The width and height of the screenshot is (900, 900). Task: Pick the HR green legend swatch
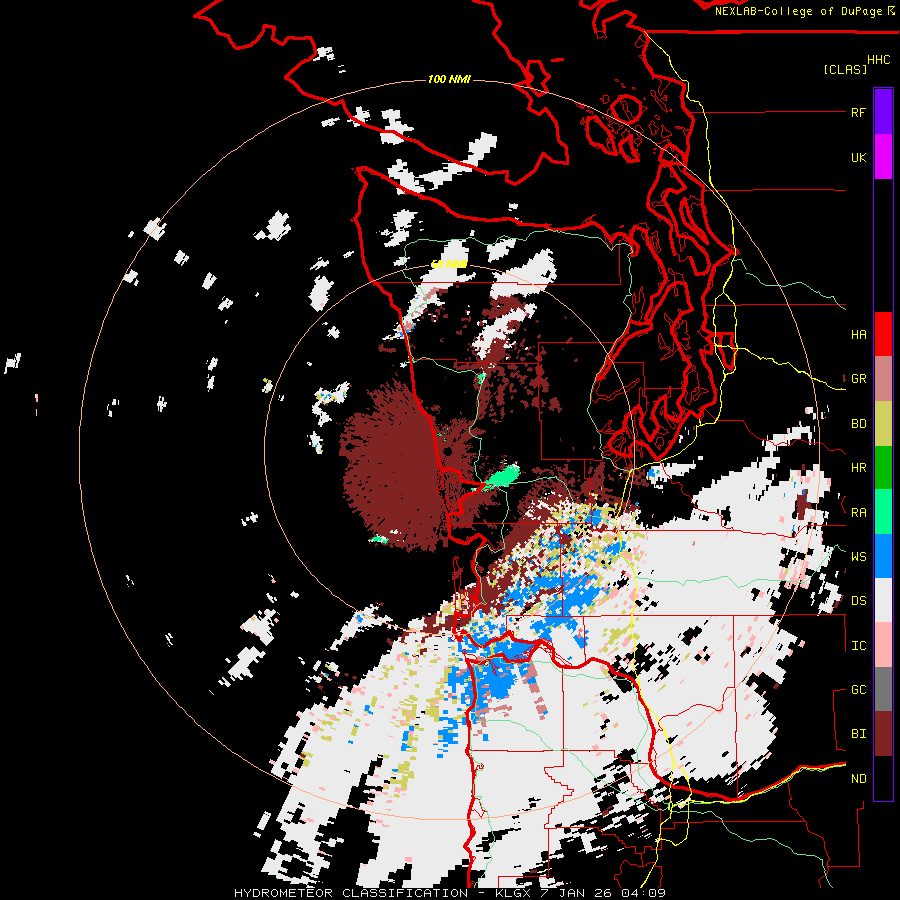click(883, 468)
